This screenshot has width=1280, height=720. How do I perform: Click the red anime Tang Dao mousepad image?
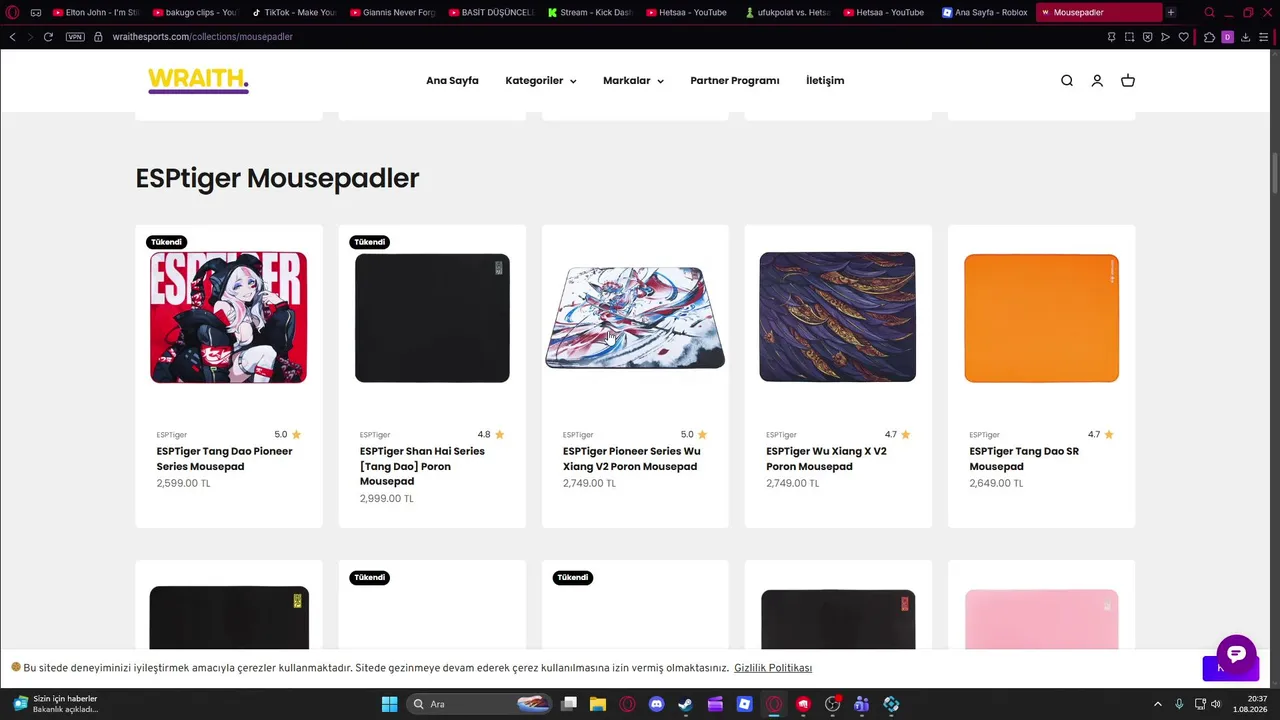[229, 317]
